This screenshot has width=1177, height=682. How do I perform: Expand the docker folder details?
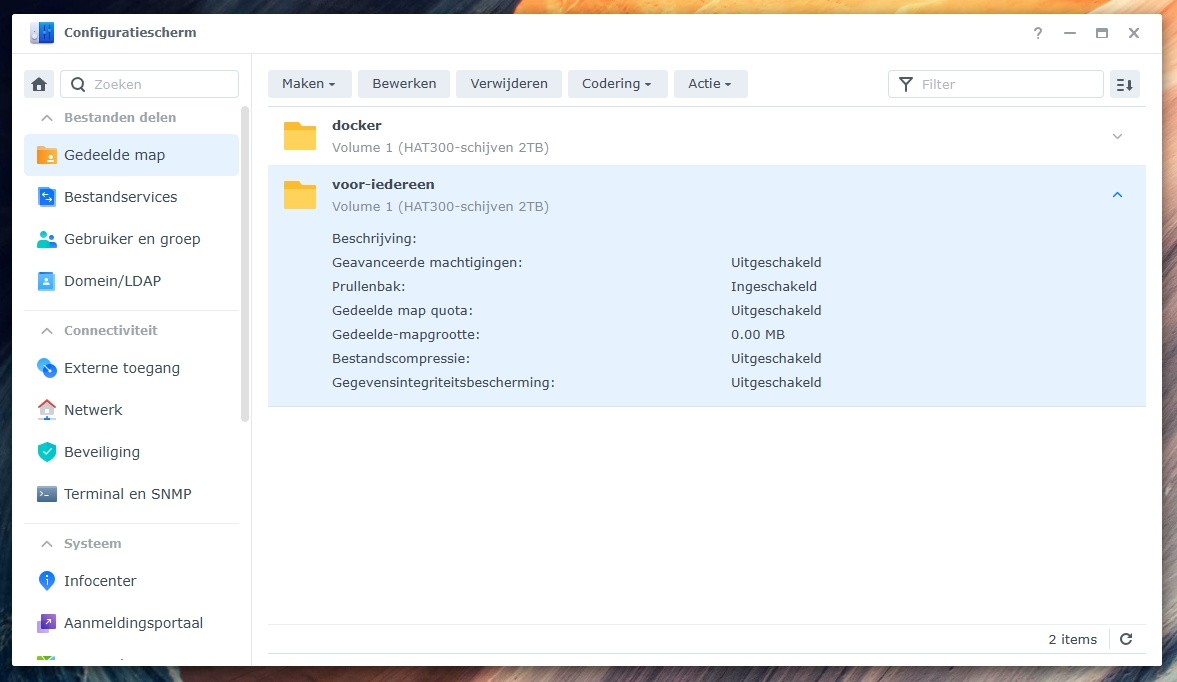1118,136
